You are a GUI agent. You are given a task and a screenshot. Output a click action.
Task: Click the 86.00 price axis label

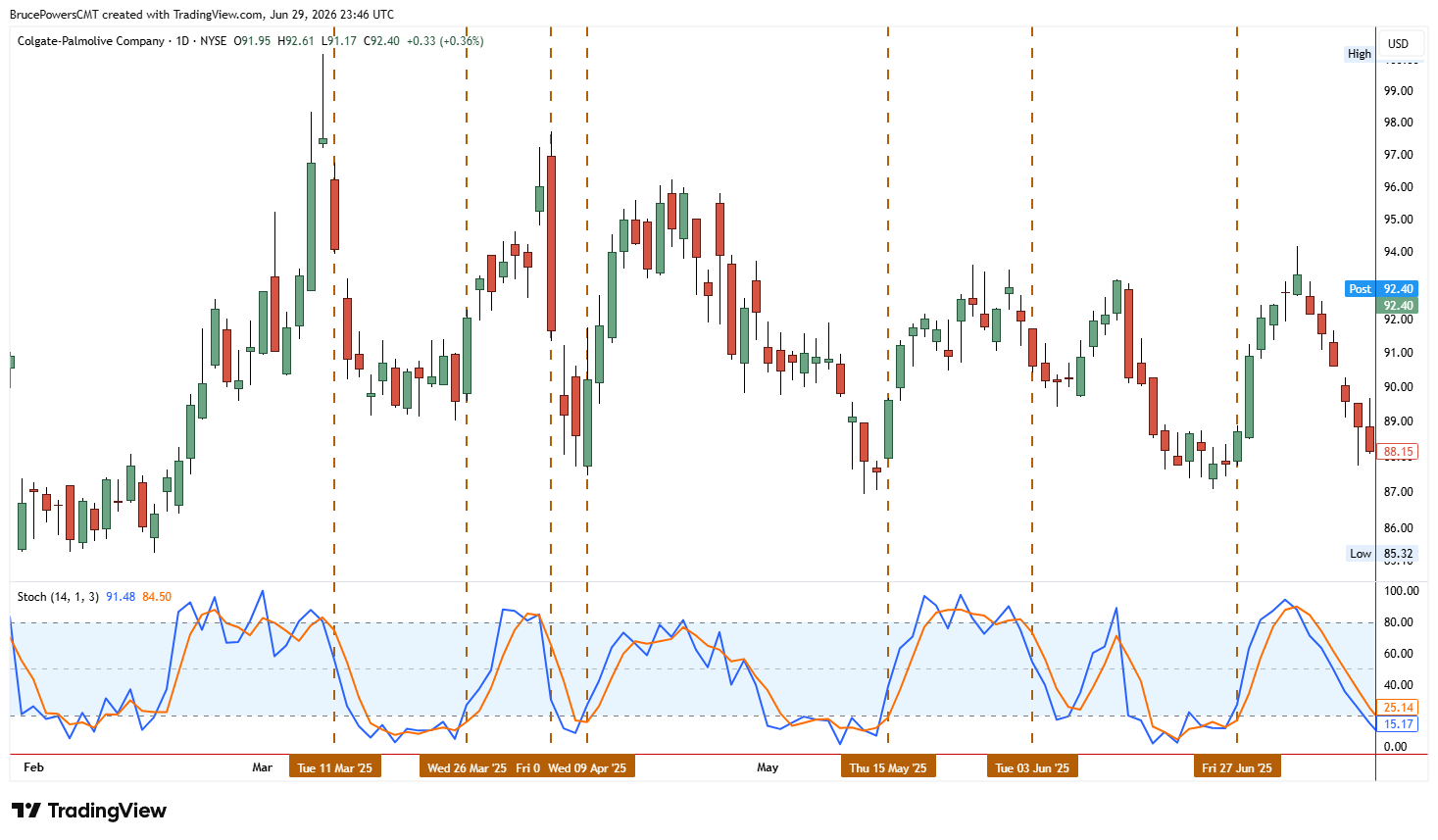click(1398, 528)
